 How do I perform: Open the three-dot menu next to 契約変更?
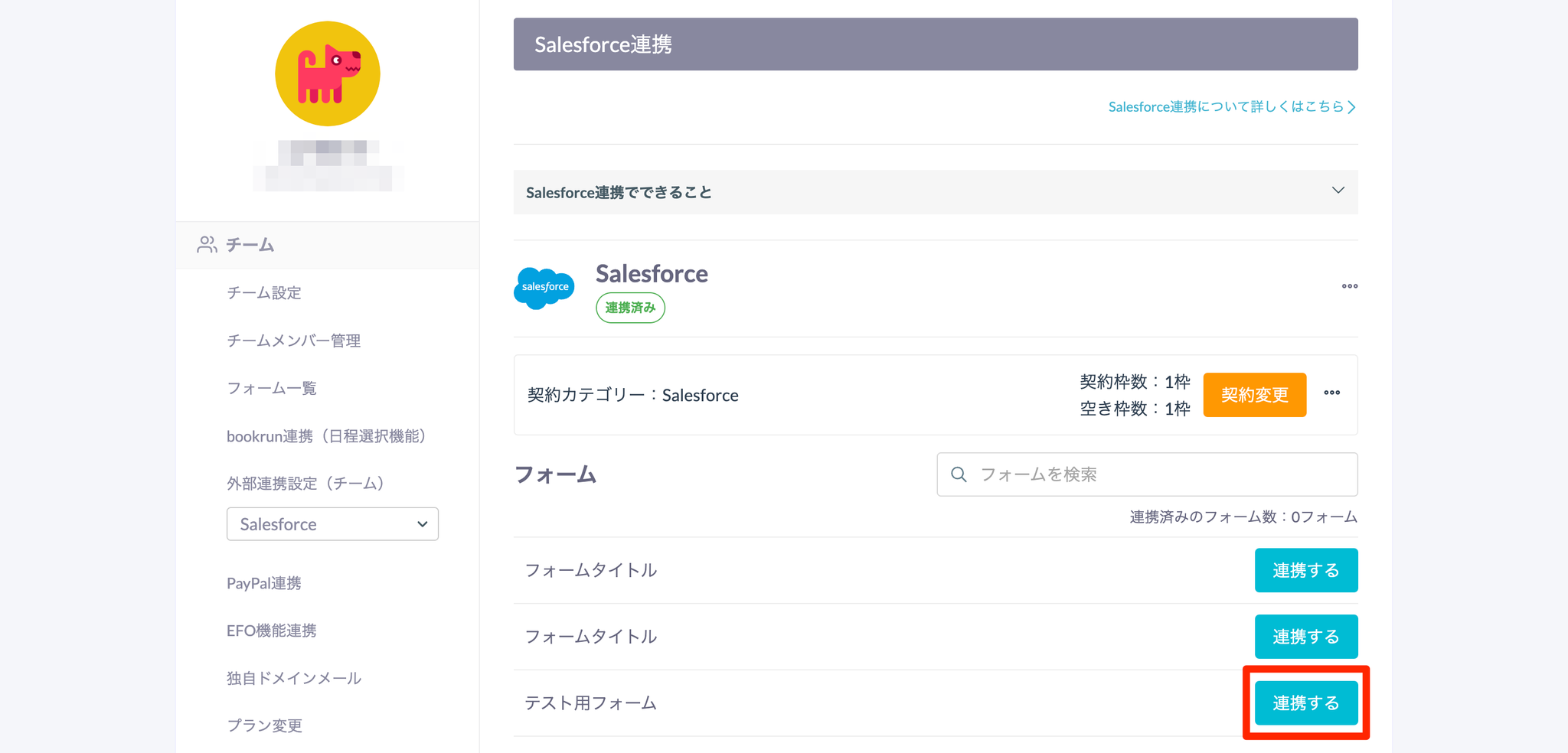coord(1331,393)
